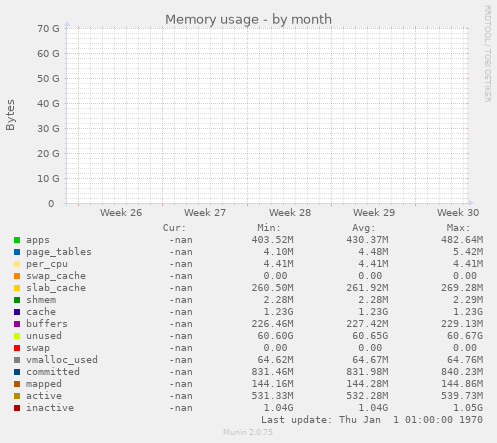Select the 'vmalloc_used' legend label
The width and height of the screenshot is (497, 443).
coord(62,360)
